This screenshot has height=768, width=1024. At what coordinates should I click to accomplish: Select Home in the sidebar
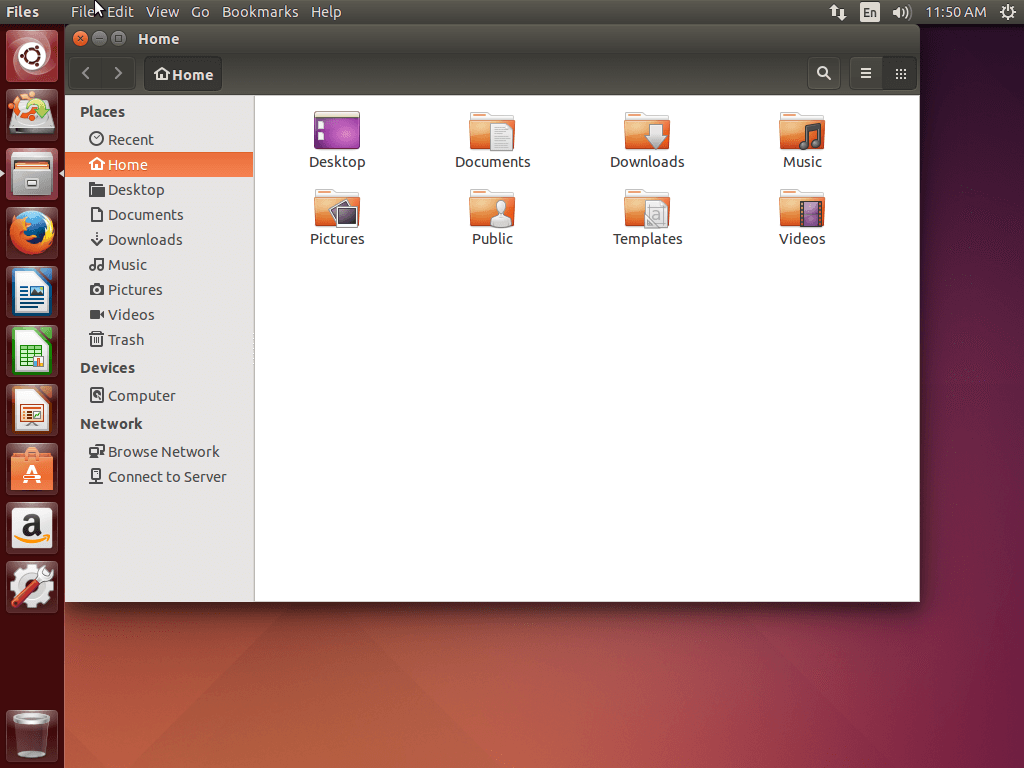[159, 165]
